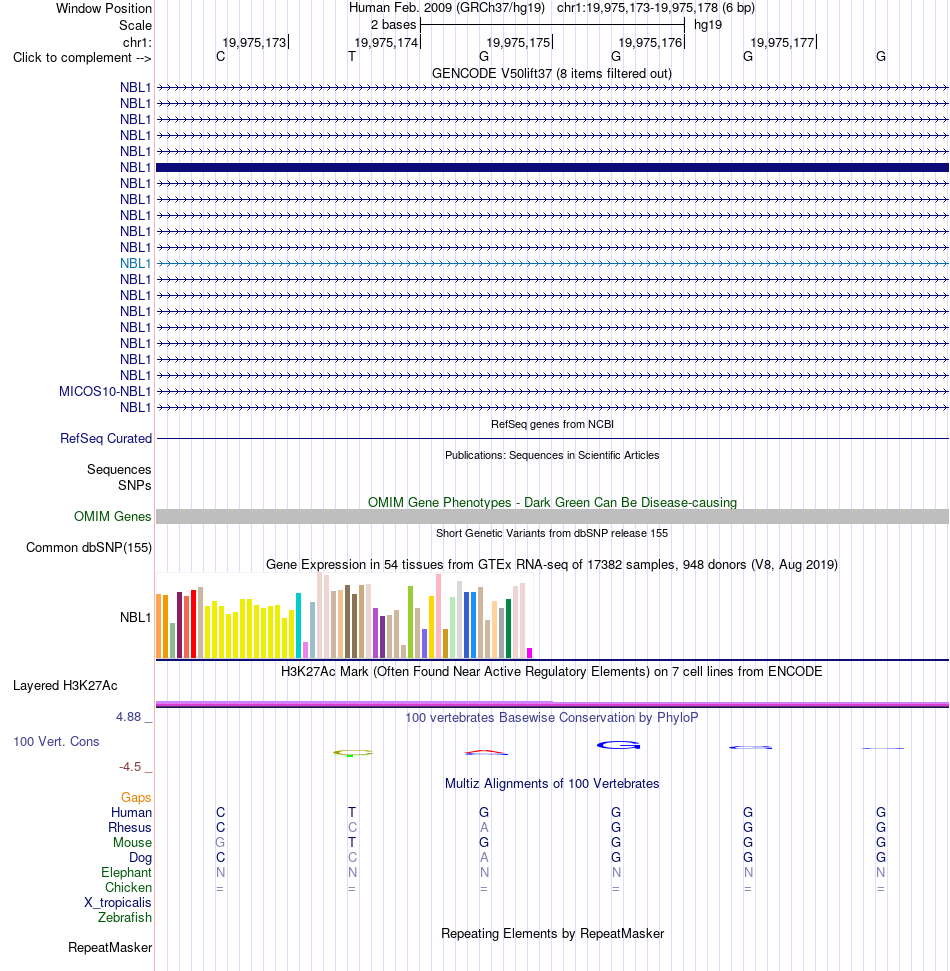Click the orange Gaps row label
This screenshot has width=950, height=971.
tap(136, 798)
